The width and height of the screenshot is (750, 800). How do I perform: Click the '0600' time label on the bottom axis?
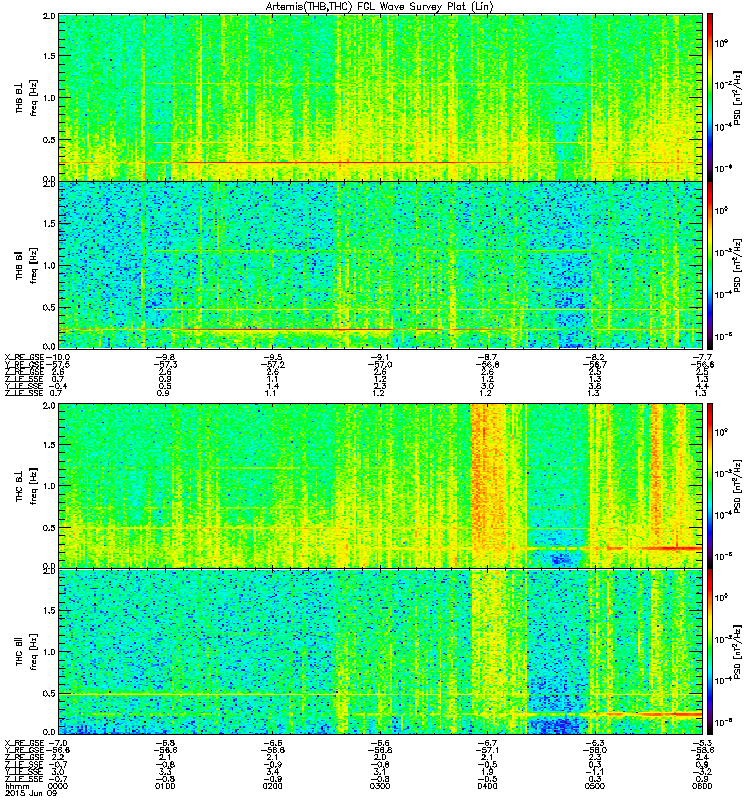click(702, 786)
